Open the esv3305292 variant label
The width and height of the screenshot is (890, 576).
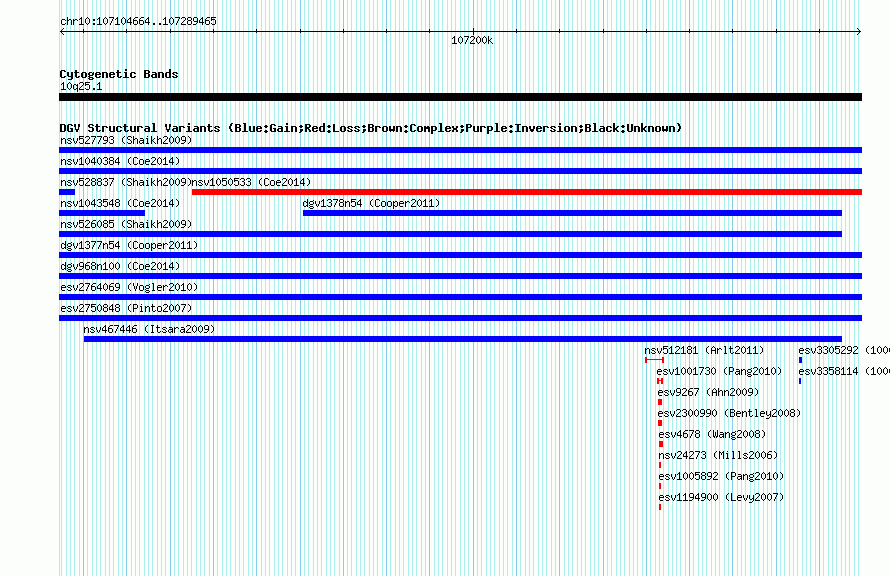point(843,350)
